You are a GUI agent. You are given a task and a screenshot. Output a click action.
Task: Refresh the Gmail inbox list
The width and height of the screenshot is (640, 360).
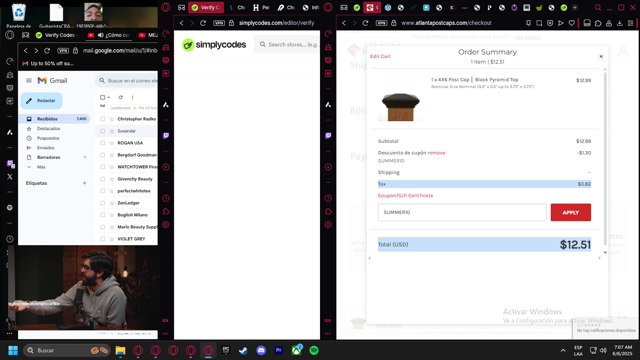click(120, 98)
